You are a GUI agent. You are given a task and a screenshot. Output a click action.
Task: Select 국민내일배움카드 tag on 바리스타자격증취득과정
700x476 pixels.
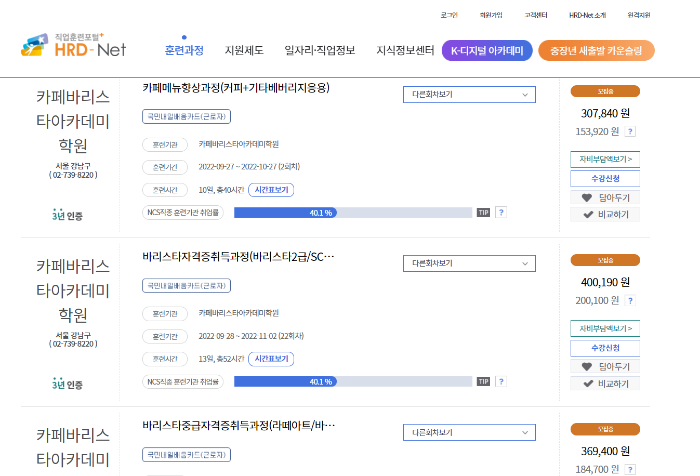tap(186, 285)
